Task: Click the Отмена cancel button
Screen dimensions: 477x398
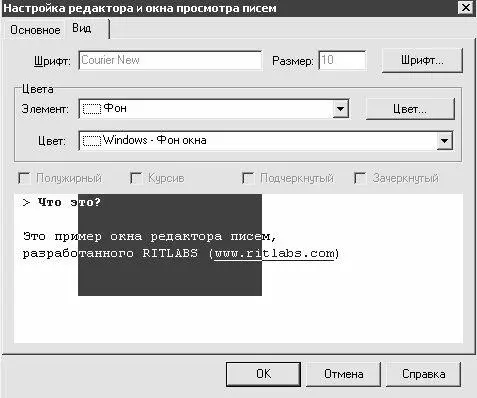Action: pyautogui.click(x=343, y=374)
